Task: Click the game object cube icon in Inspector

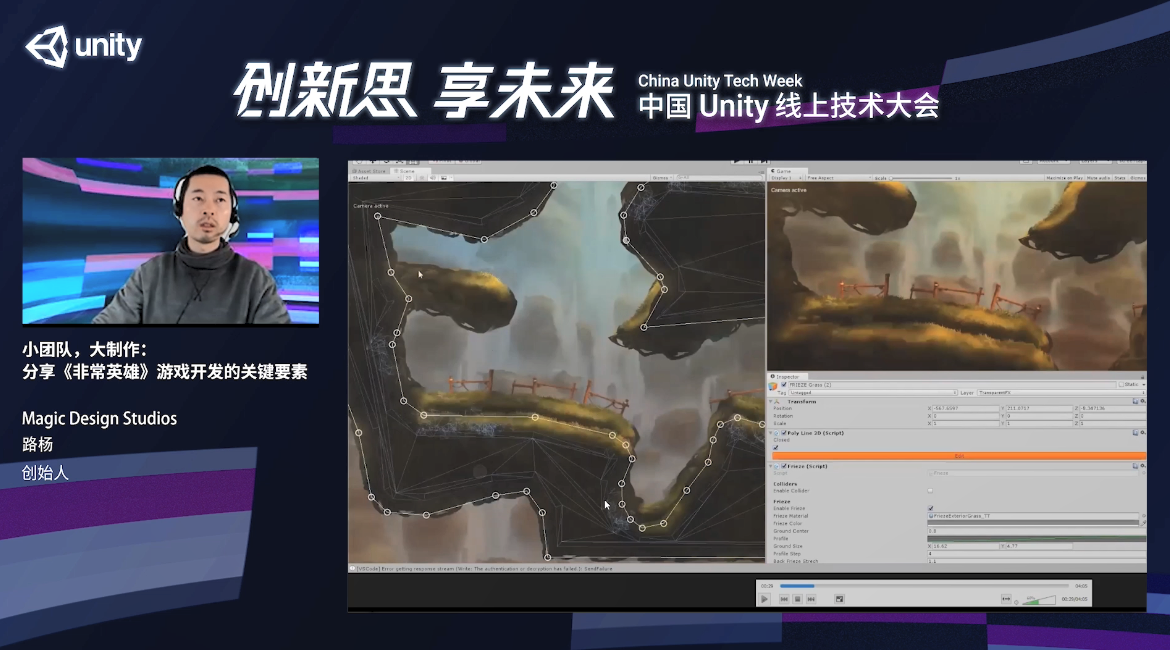Action: click(x=772, y=386)
